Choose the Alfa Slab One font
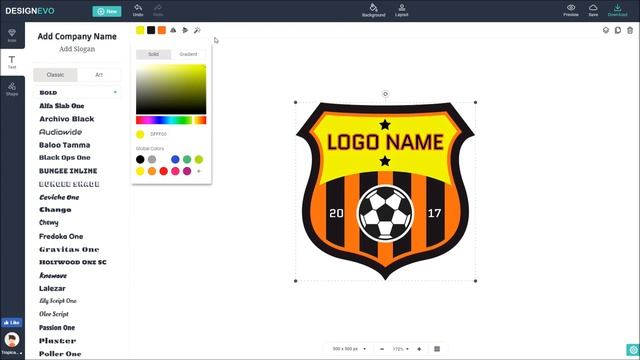The height and width of the screenshot is (360, 640). [62, 106]
